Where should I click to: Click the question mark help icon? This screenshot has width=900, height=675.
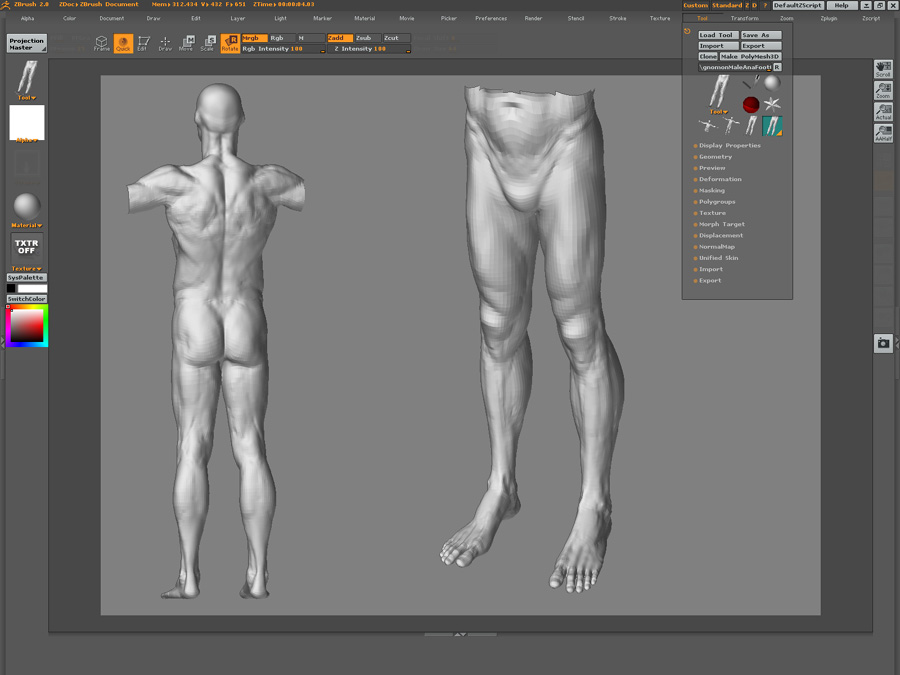[x=765, y=5]
